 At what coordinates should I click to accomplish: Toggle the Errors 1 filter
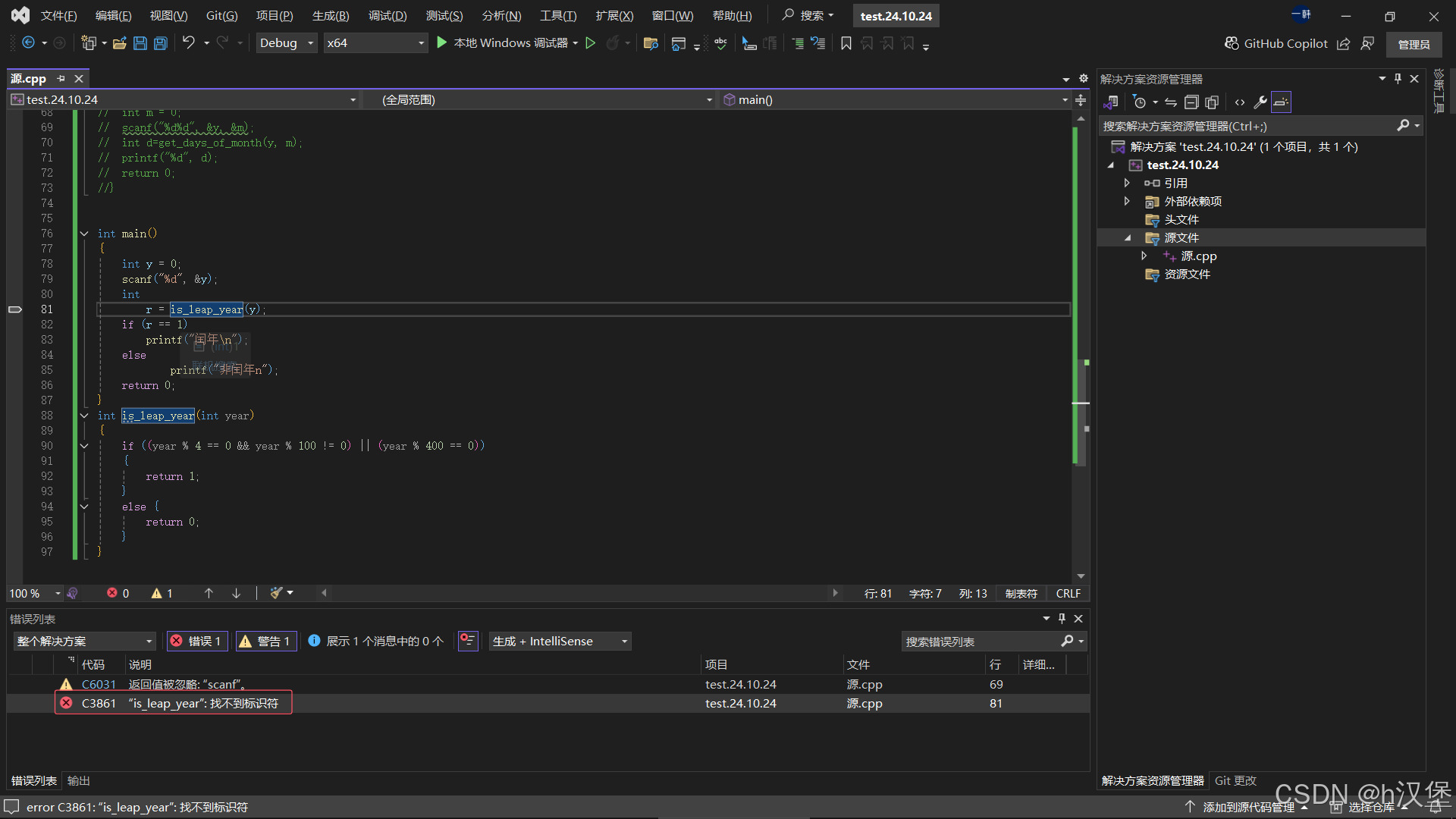click(197, 642)
